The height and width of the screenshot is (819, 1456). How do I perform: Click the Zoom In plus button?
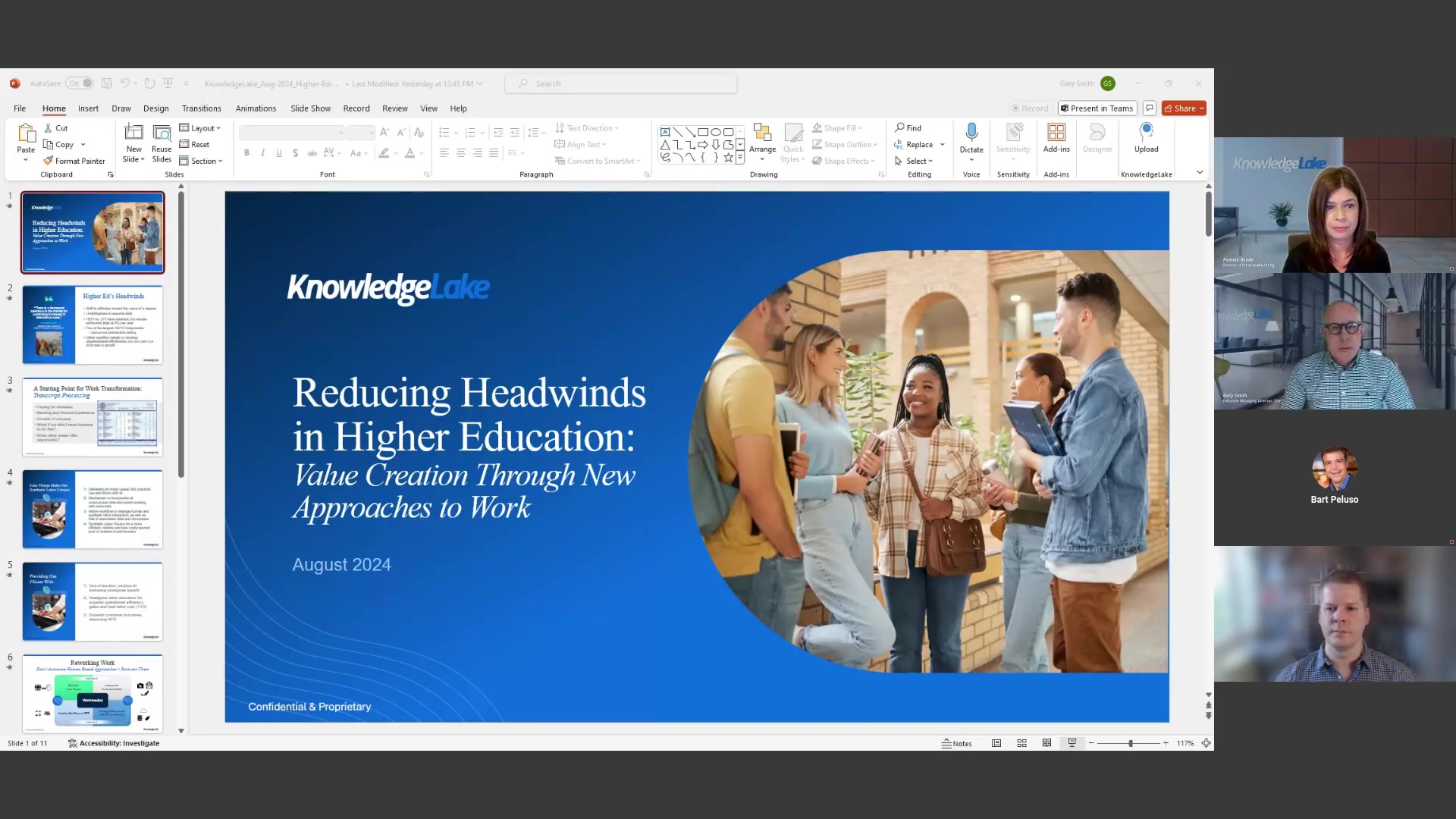1166,743
